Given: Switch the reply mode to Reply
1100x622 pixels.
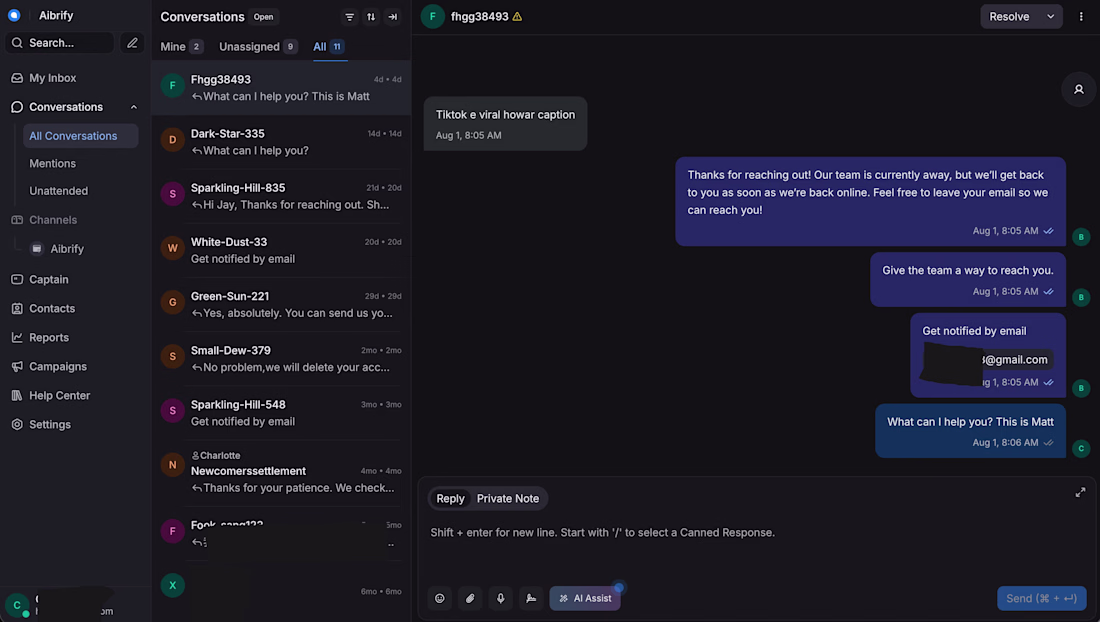Looking at the screenshot, I should click(x=450, y=499).
